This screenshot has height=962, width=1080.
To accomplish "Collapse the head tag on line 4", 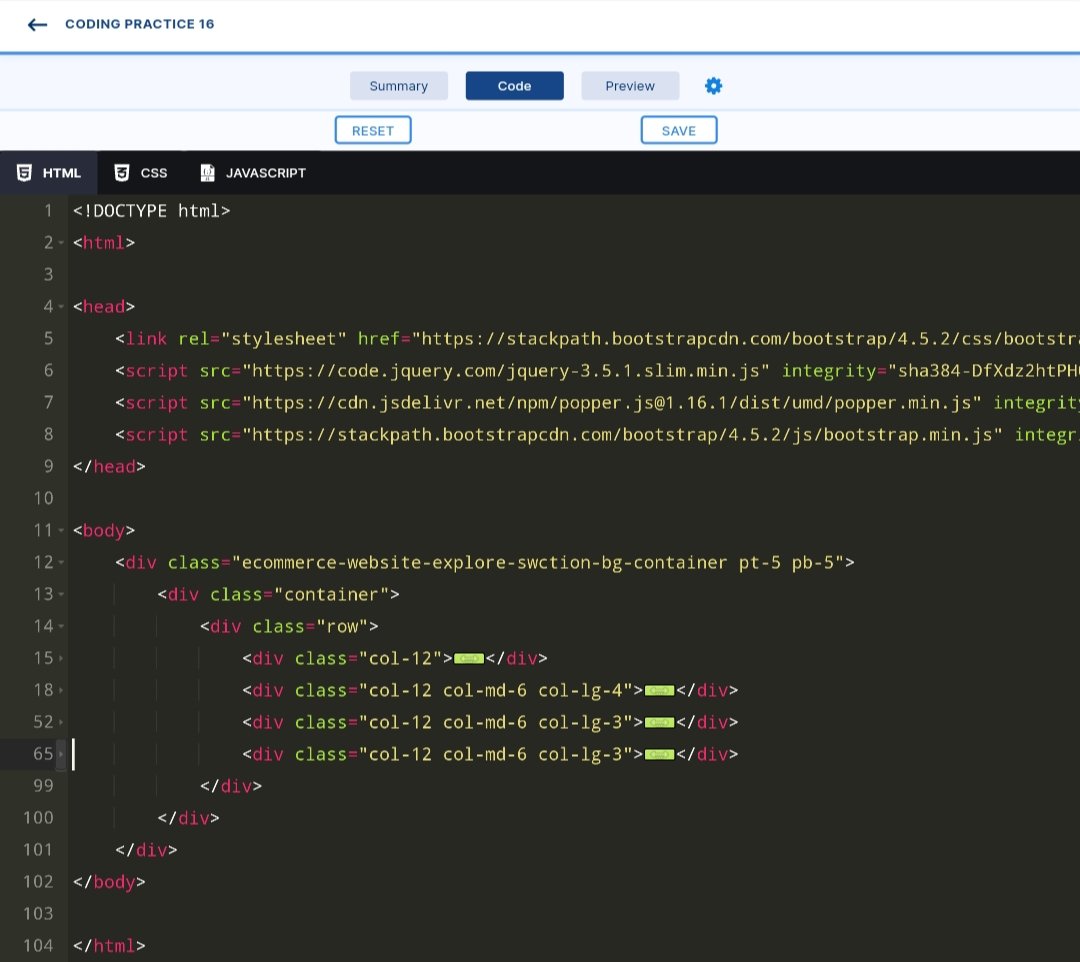I will [61, 306].
